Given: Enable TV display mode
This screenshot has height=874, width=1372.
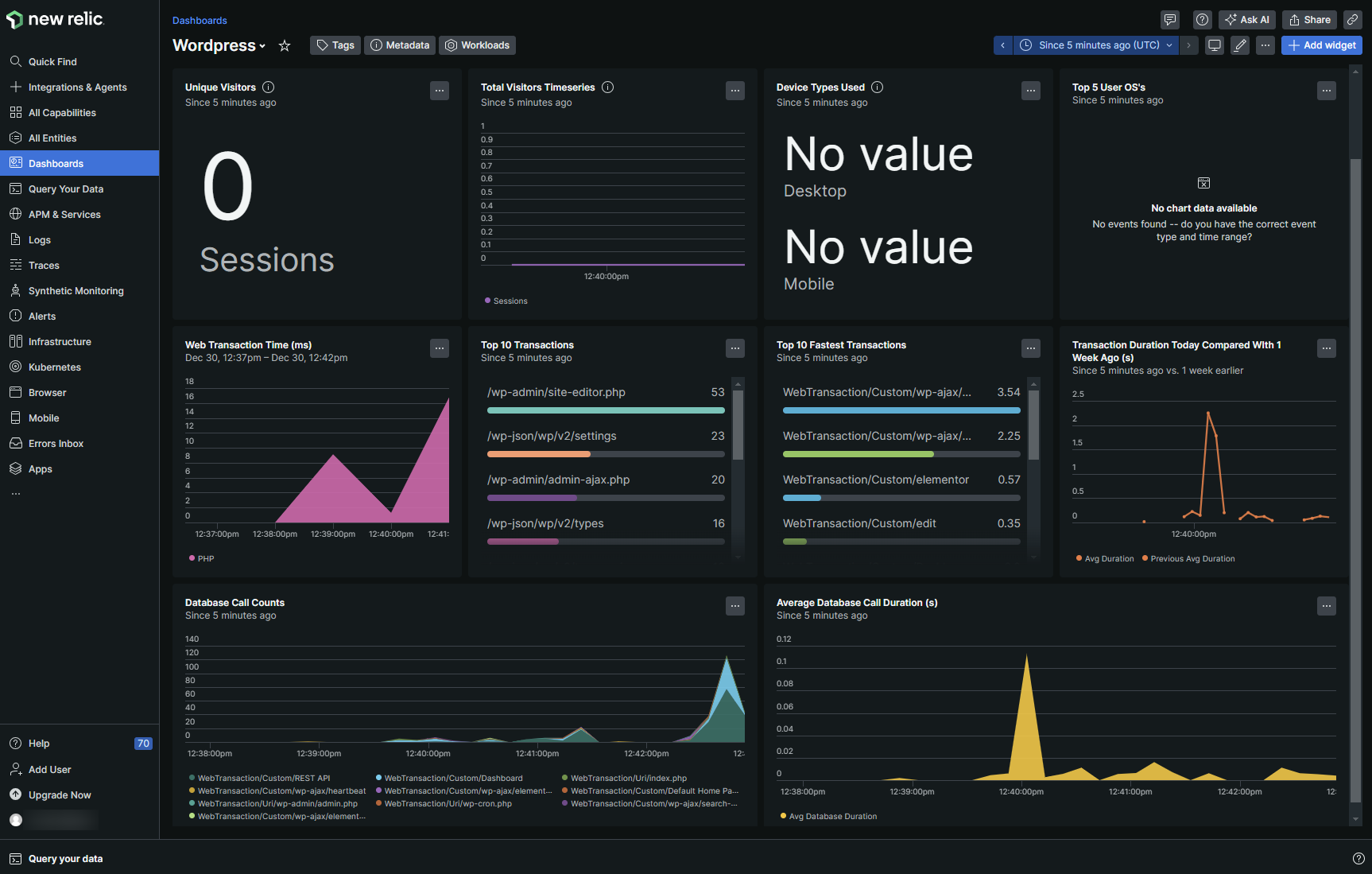Looking at the screenshot, I should click(1214, 45).
